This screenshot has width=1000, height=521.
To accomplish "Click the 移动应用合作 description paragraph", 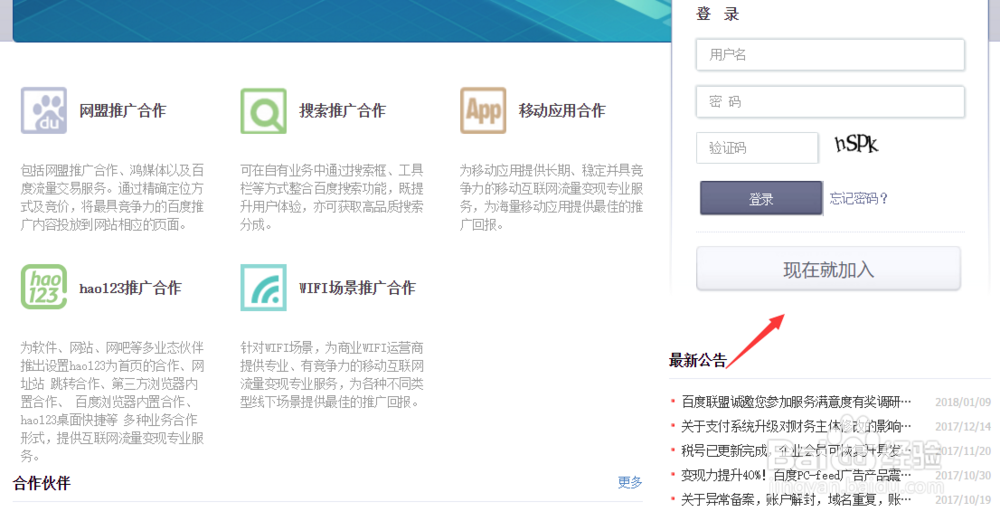I will [x=552, y=198].
